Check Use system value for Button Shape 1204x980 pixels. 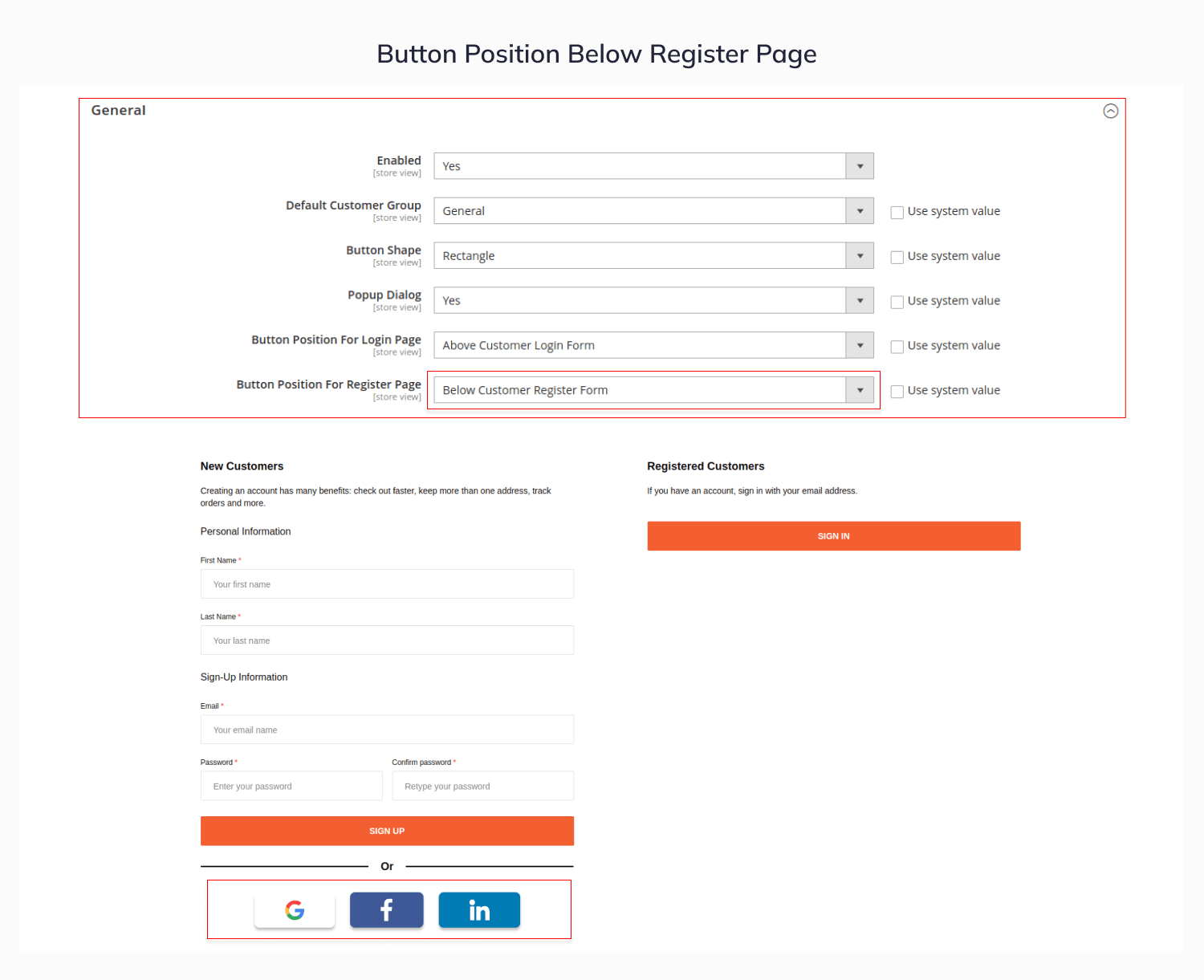point(897,258)
